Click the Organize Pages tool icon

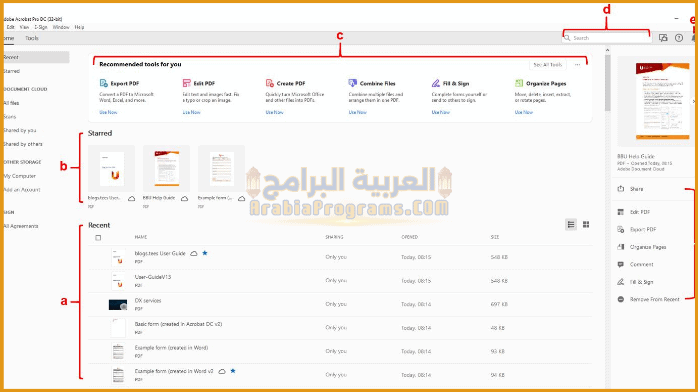pyautogui.click(x=519, y=83)
